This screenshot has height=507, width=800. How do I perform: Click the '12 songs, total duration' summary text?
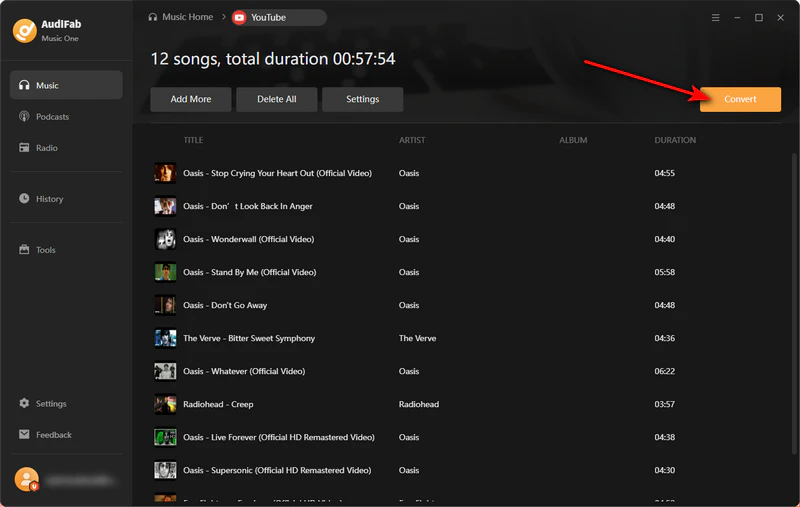point(273,59)
